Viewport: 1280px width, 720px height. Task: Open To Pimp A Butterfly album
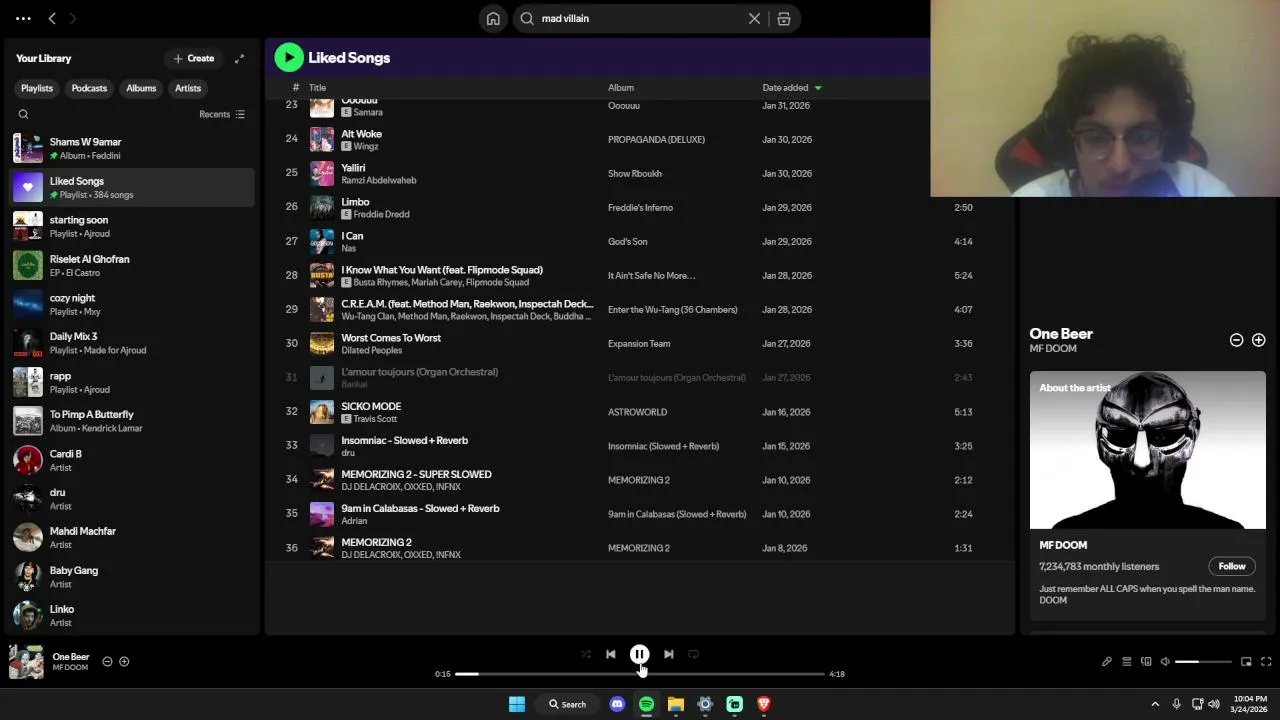coord(132,421)
